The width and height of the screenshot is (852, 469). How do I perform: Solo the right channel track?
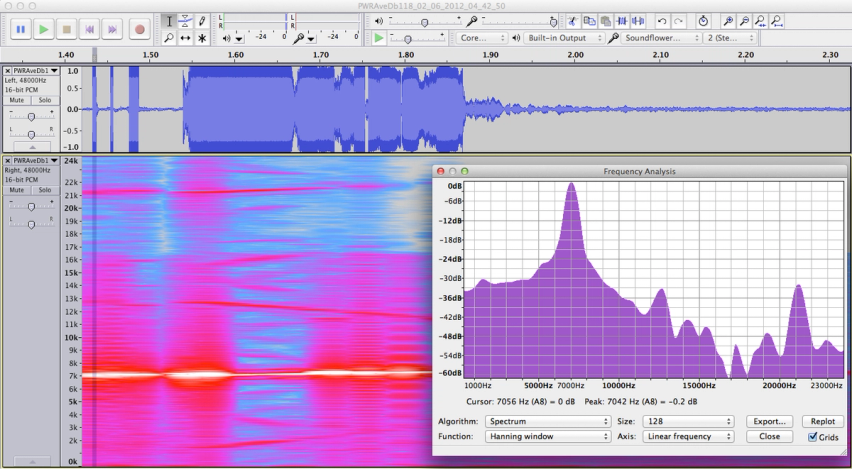click(x=45, y=190)
